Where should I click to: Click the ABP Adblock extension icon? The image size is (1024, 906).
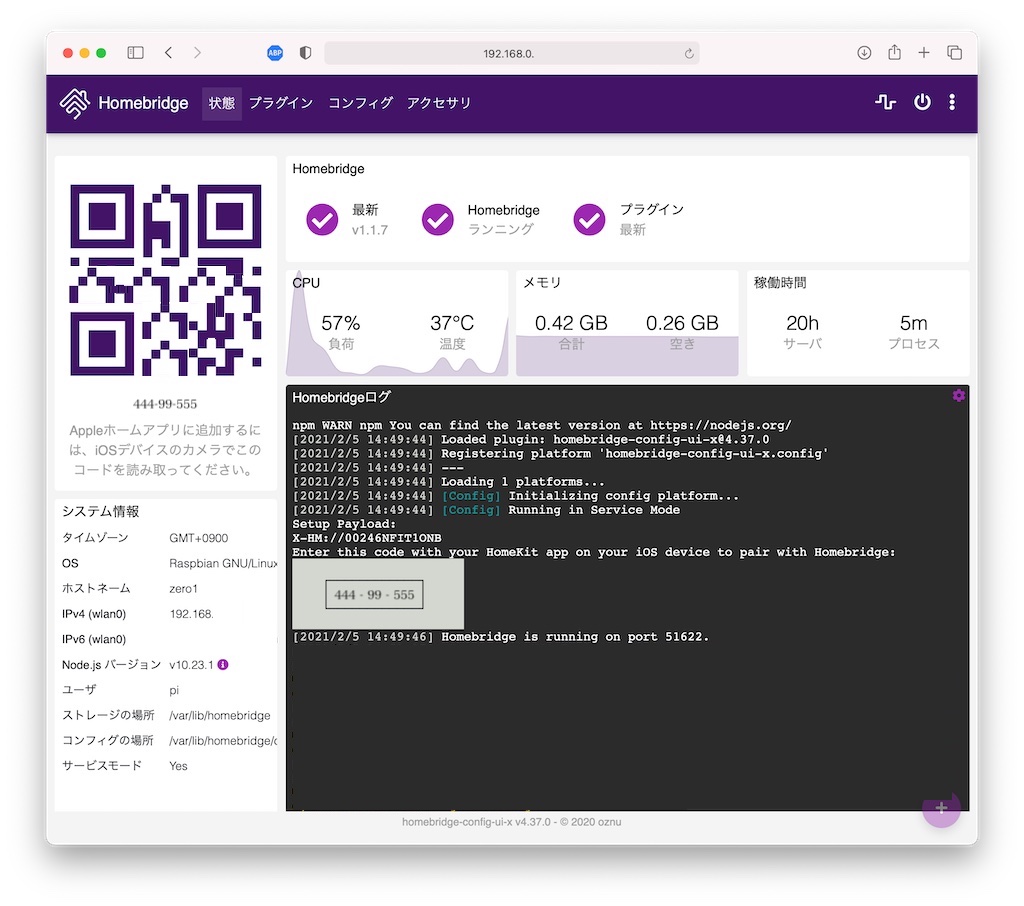pyautogui.click(x=275, y=53)
